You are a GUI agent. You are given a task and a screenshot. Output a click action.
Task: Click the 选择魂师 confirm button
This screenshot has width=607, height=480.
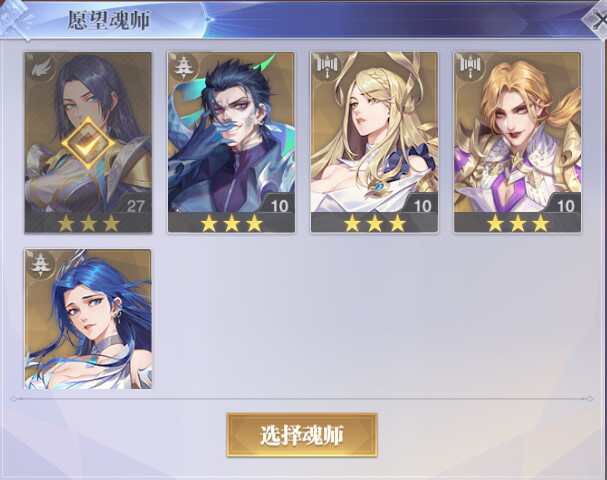[x=302, y=435]
